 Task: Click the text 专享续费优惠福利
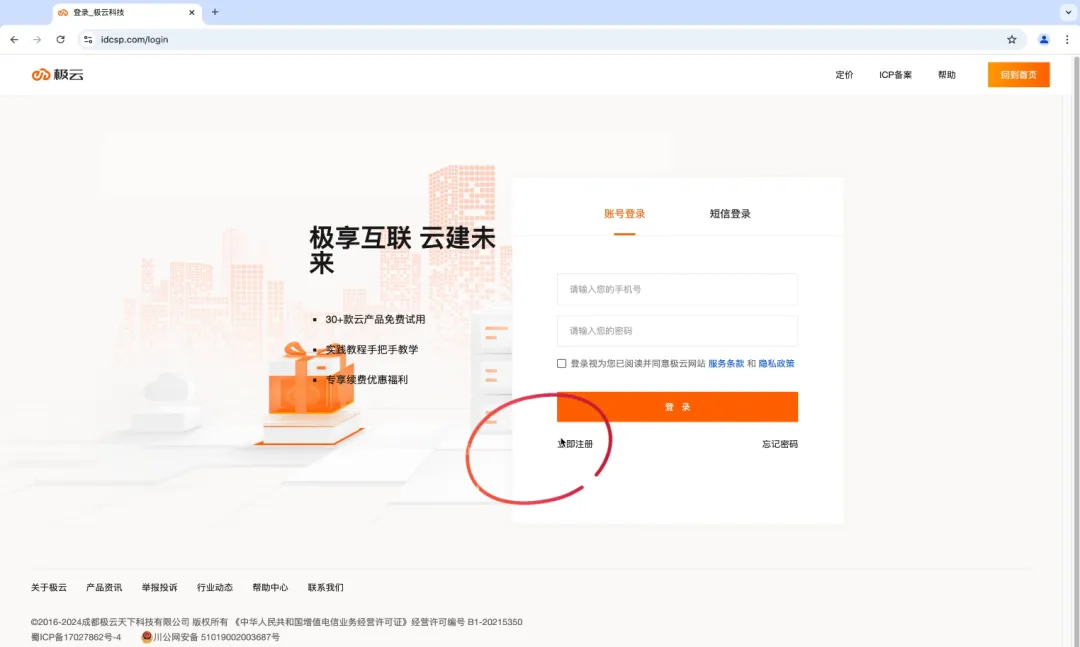[x=366, y=380]
